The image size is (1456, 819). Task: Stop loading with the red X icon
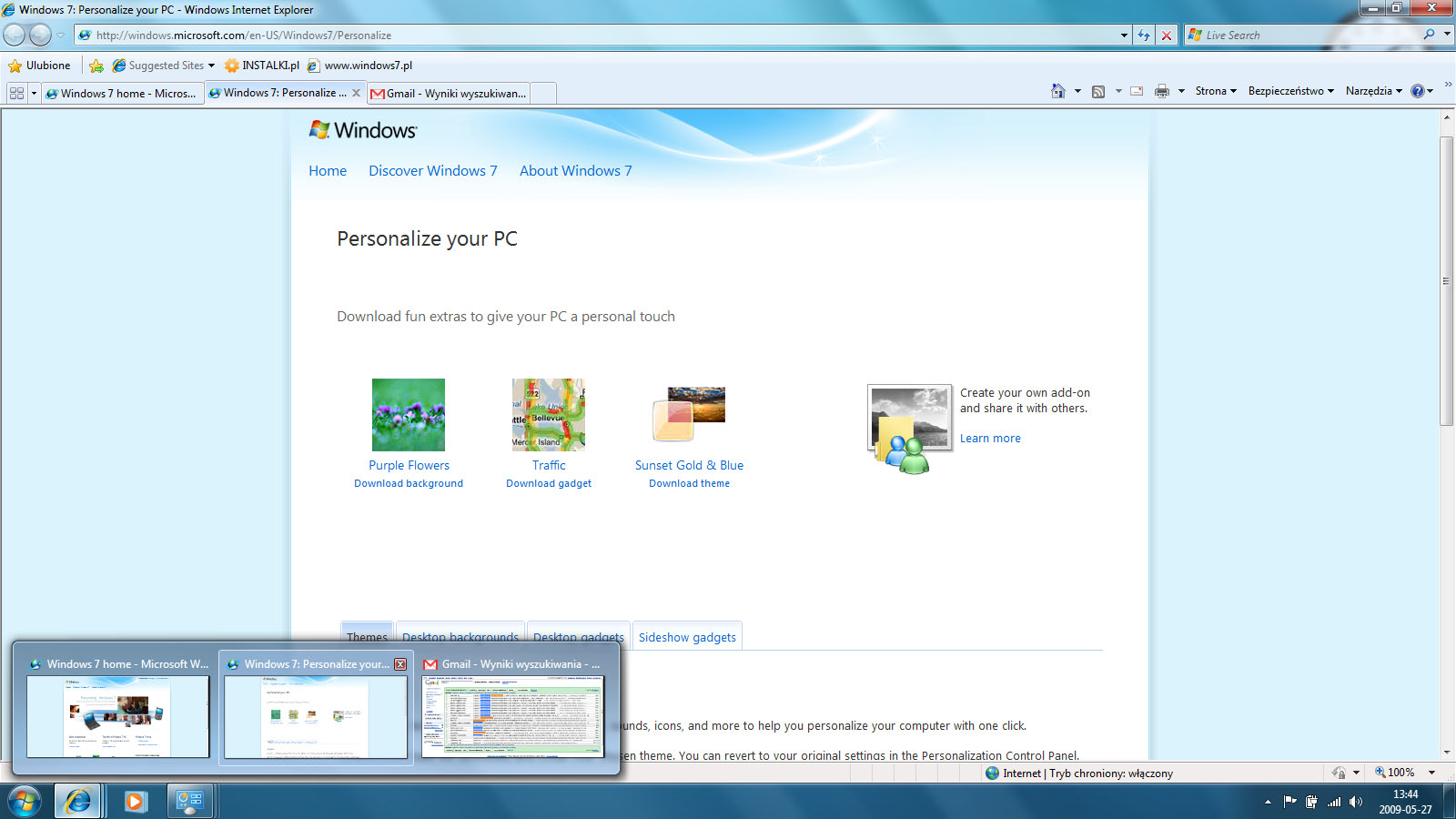[x=1167, y=35]
